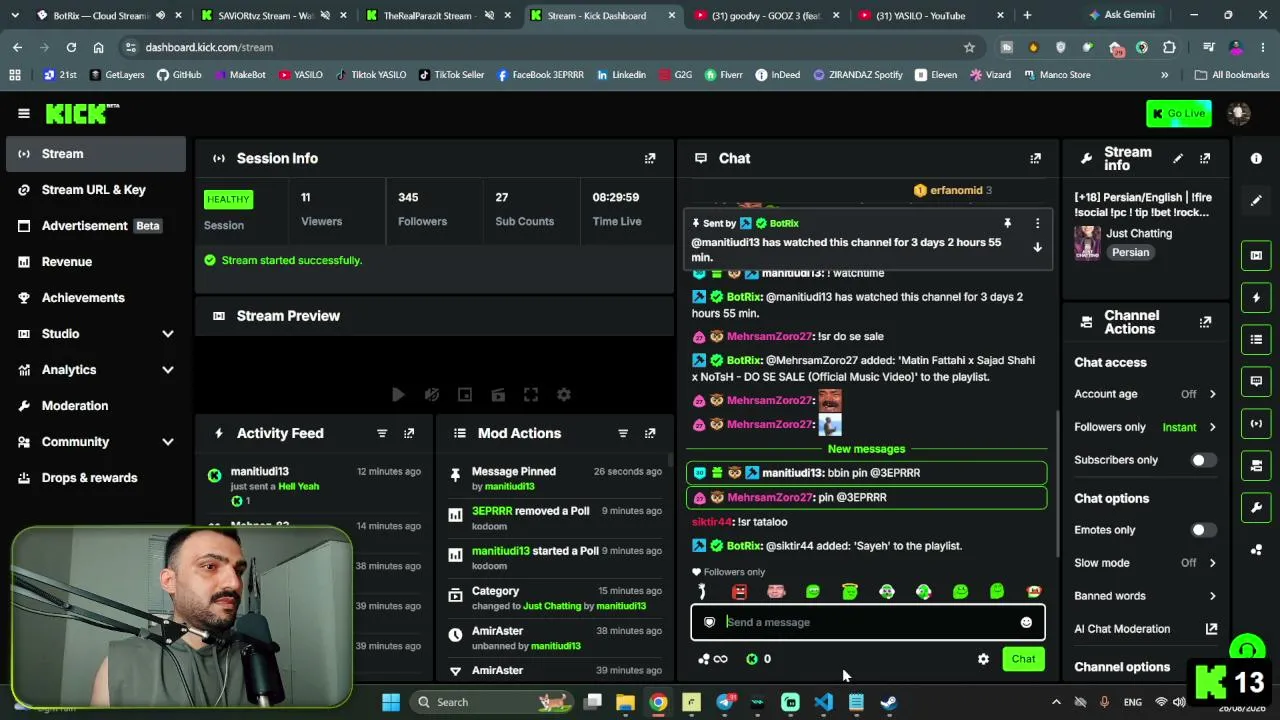Expand the Analytics sidebar section

tap(167, 370)
